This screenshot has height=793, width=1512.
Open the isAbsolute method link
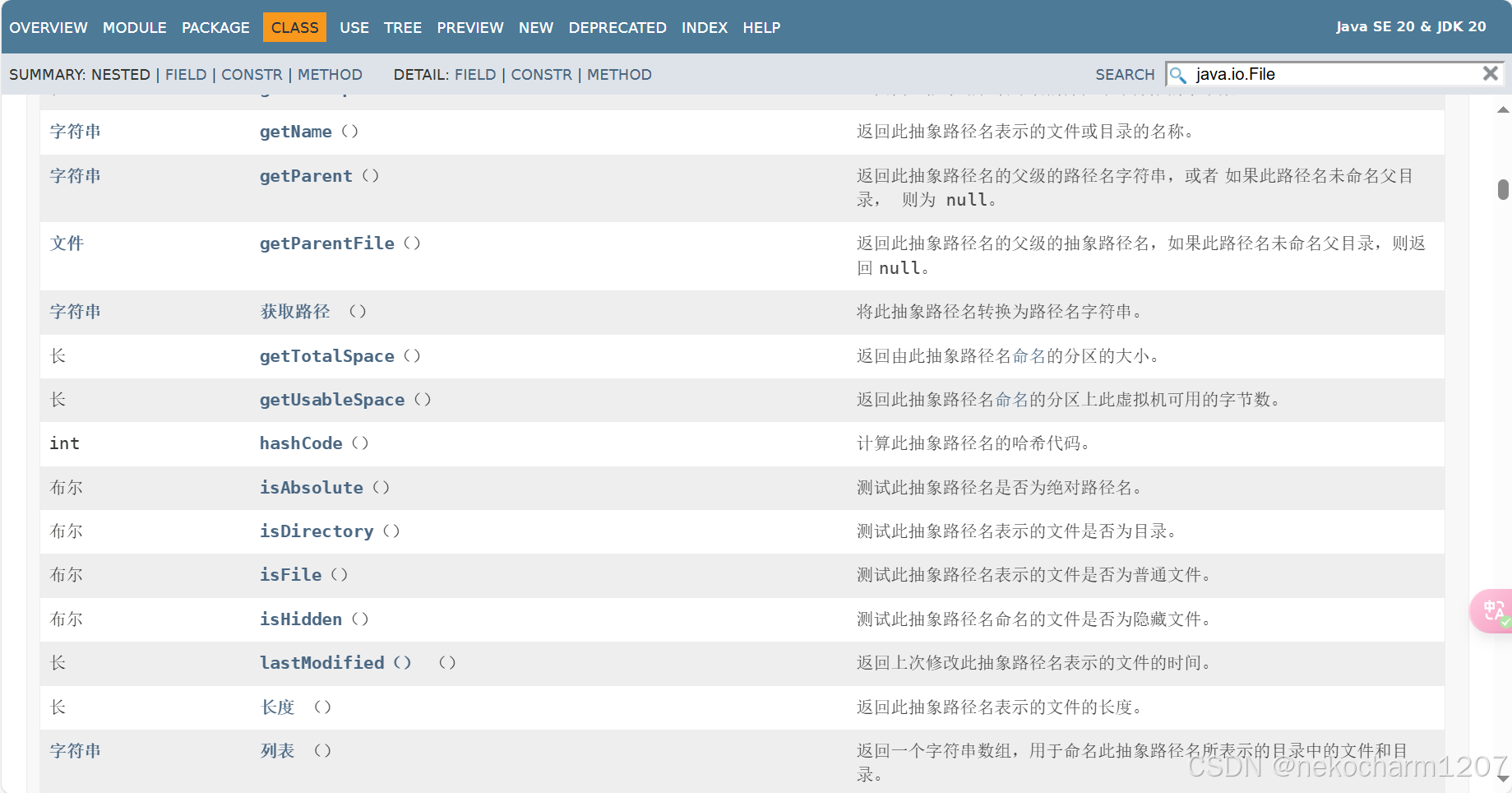(312, 488)
